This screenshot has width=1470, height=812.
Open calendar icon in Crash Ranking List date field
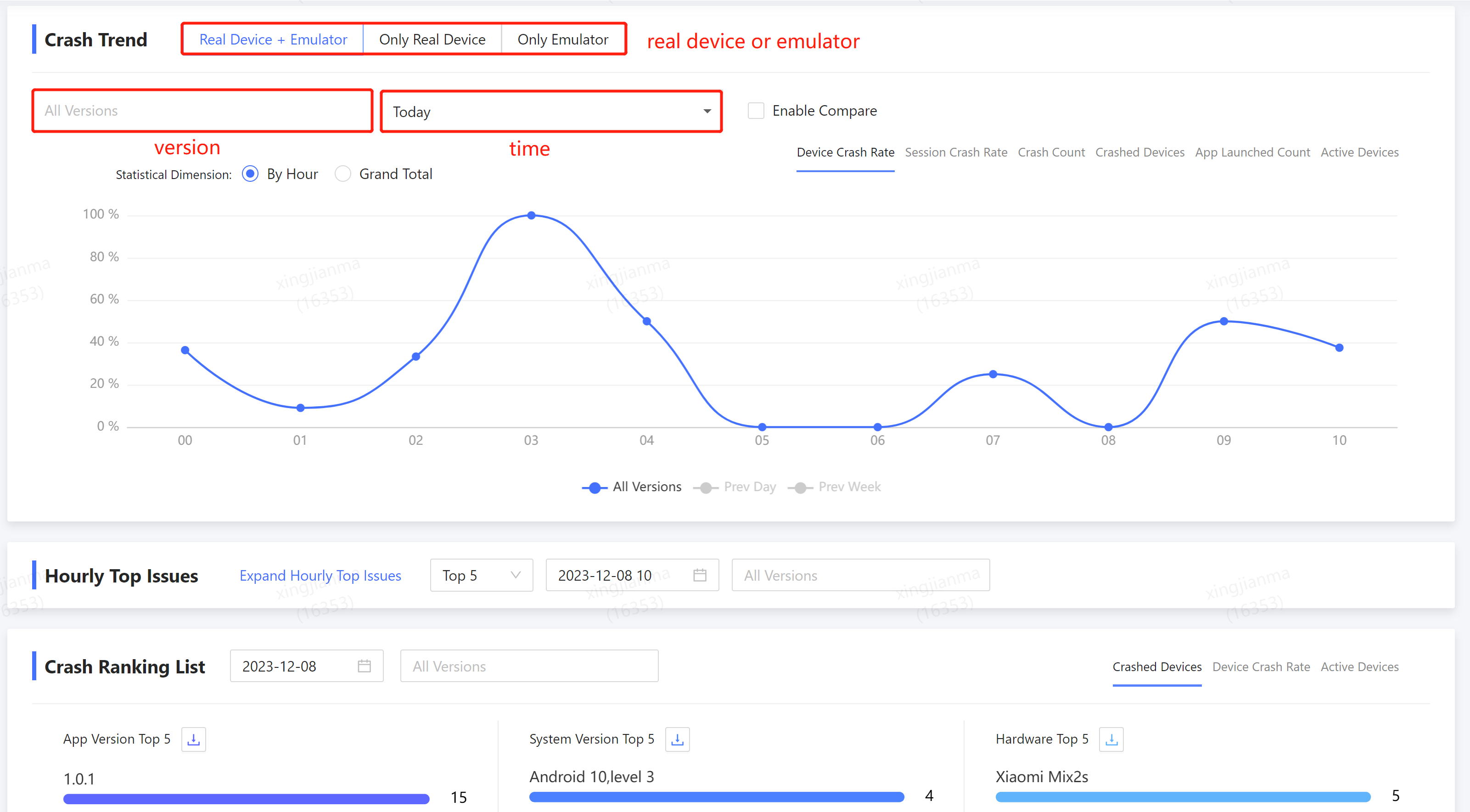click(364, 666)
